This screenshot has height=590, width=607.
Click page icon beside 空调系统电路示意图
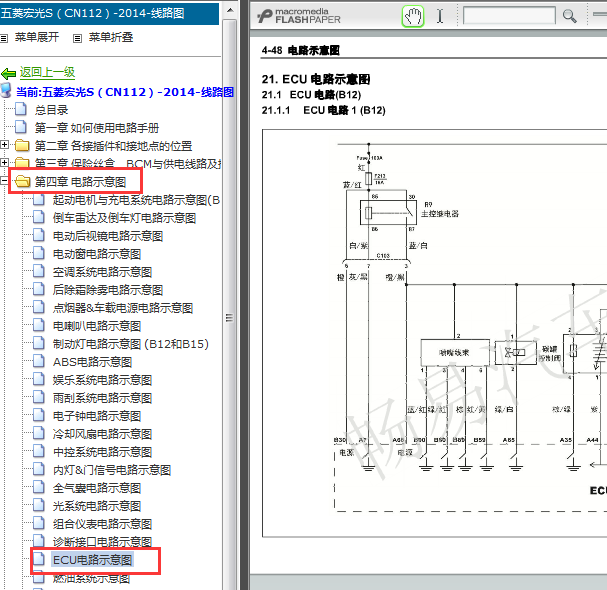(x=39, y=271)
